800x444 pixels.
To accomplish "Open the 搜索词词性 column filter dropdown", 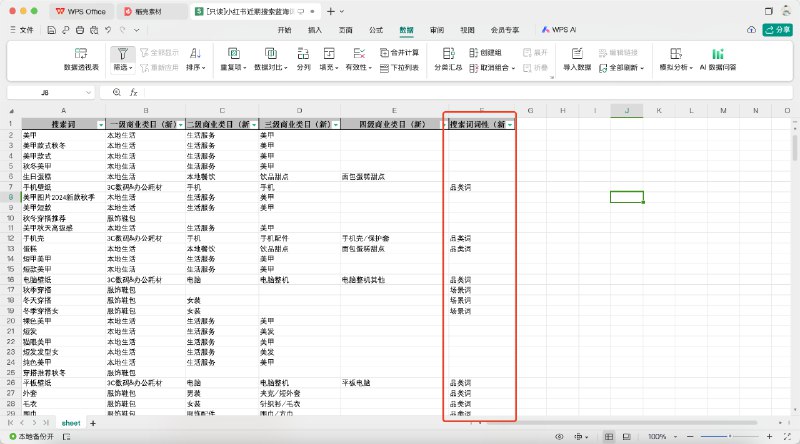I will [510, 125].
